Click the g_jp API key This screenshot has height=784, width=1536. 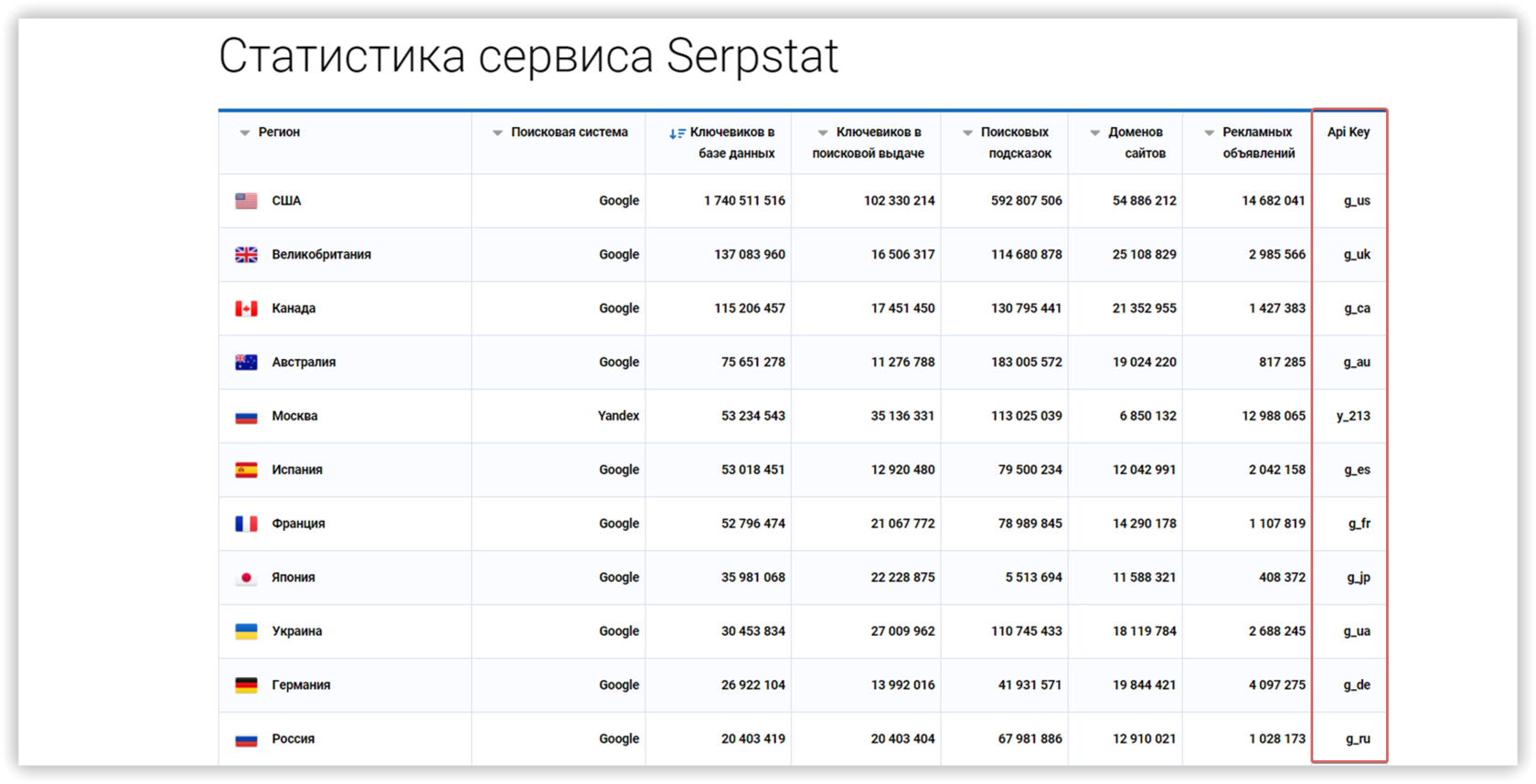[1359, 577]
